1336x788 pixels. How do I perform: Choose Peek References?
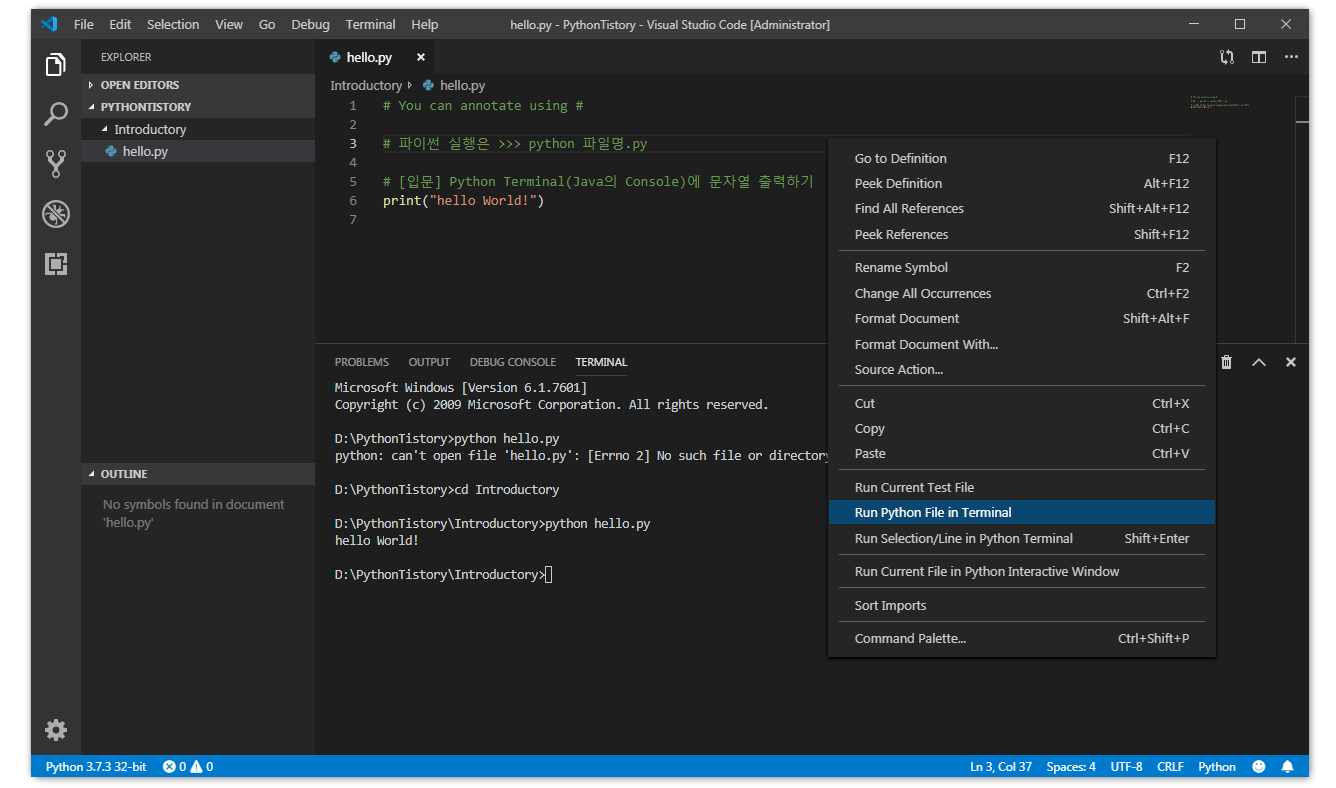1022,234
